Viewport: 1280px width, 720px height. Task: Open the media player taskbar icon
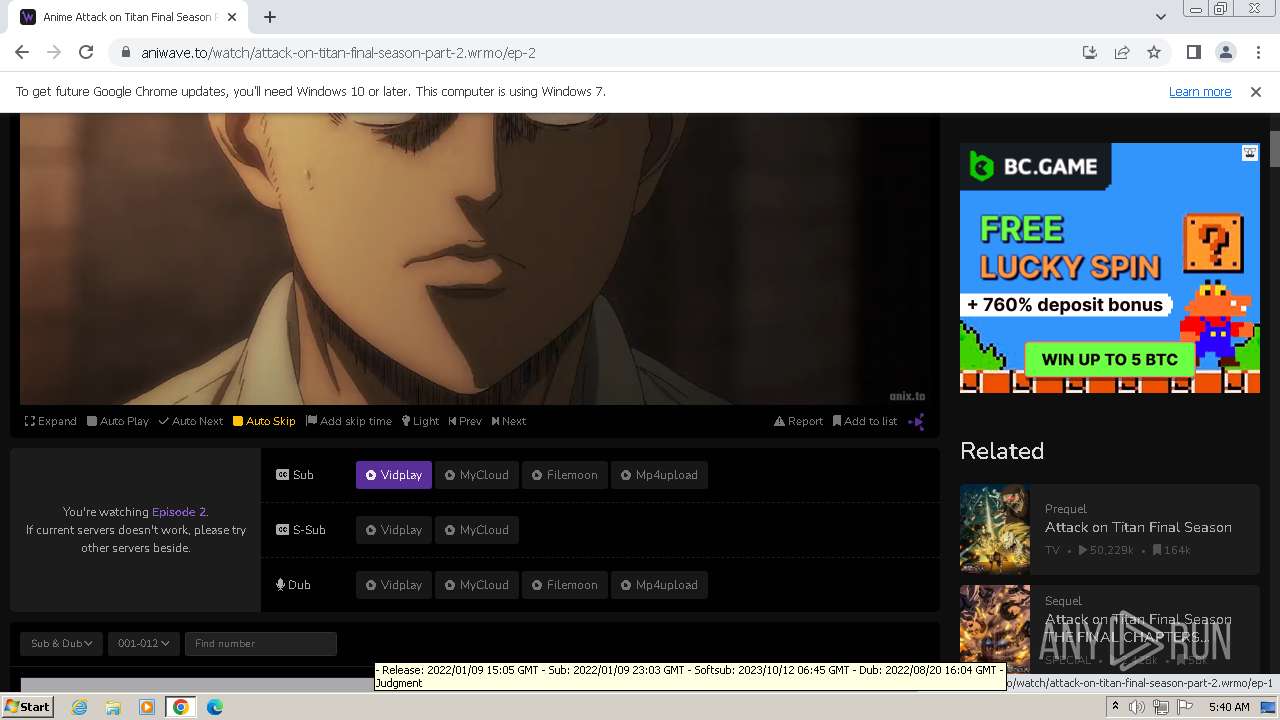[x=147, y=707]
